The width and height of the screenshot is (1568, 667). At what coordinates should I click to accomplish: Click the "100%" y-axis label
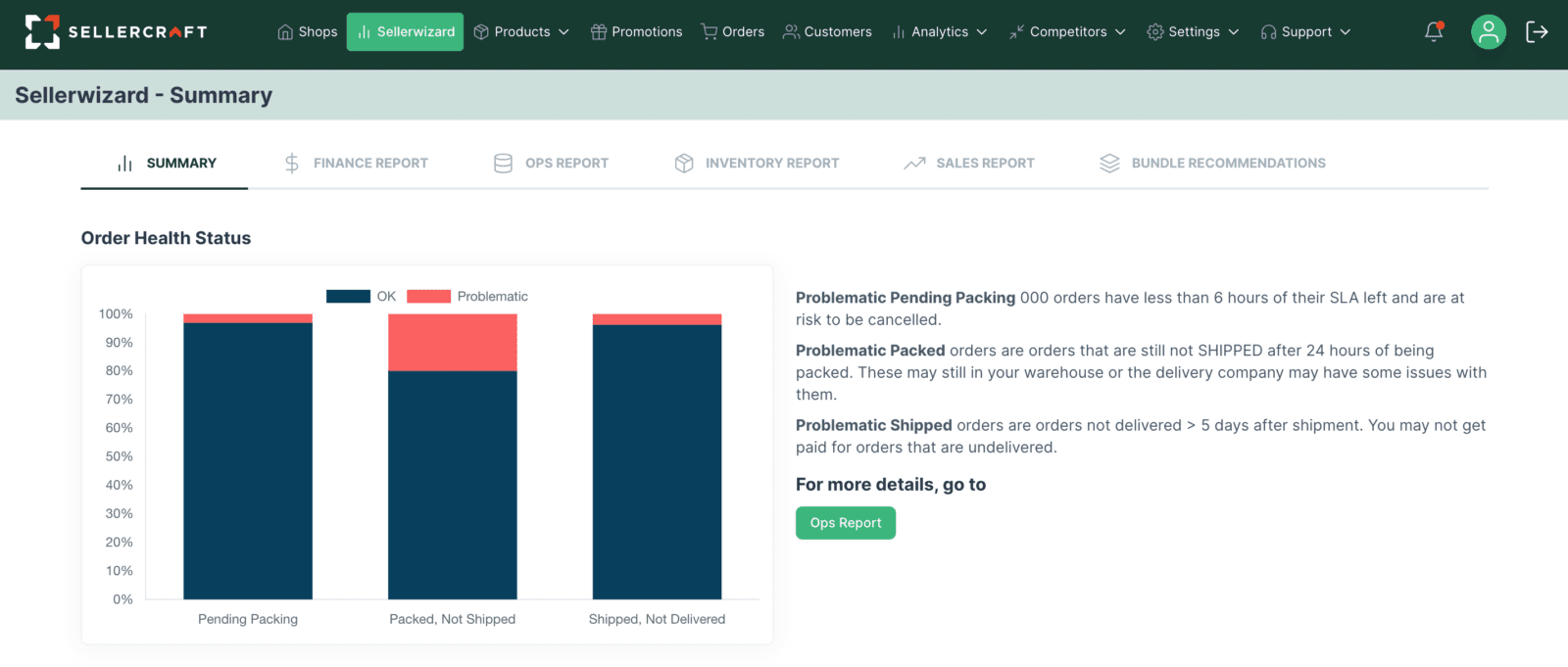pos(116,314)
